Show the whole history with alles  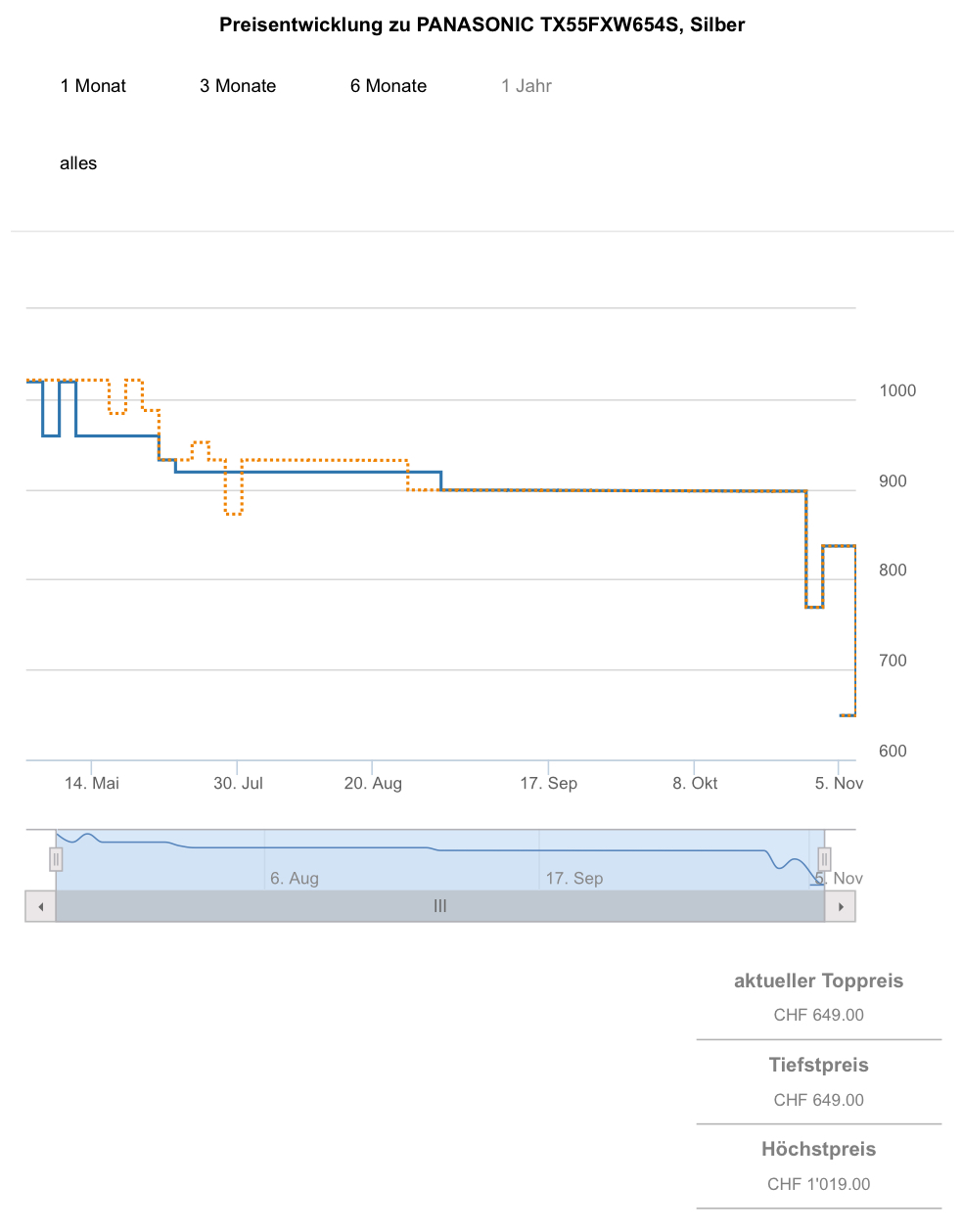coord(78,163)
